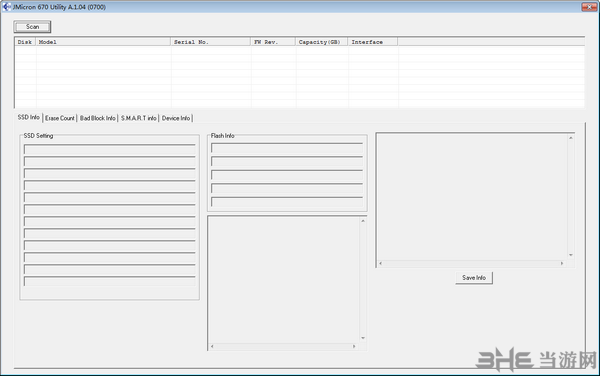Click the Scan button
Screen dimensions: 600x376
(x=33, y=27)
